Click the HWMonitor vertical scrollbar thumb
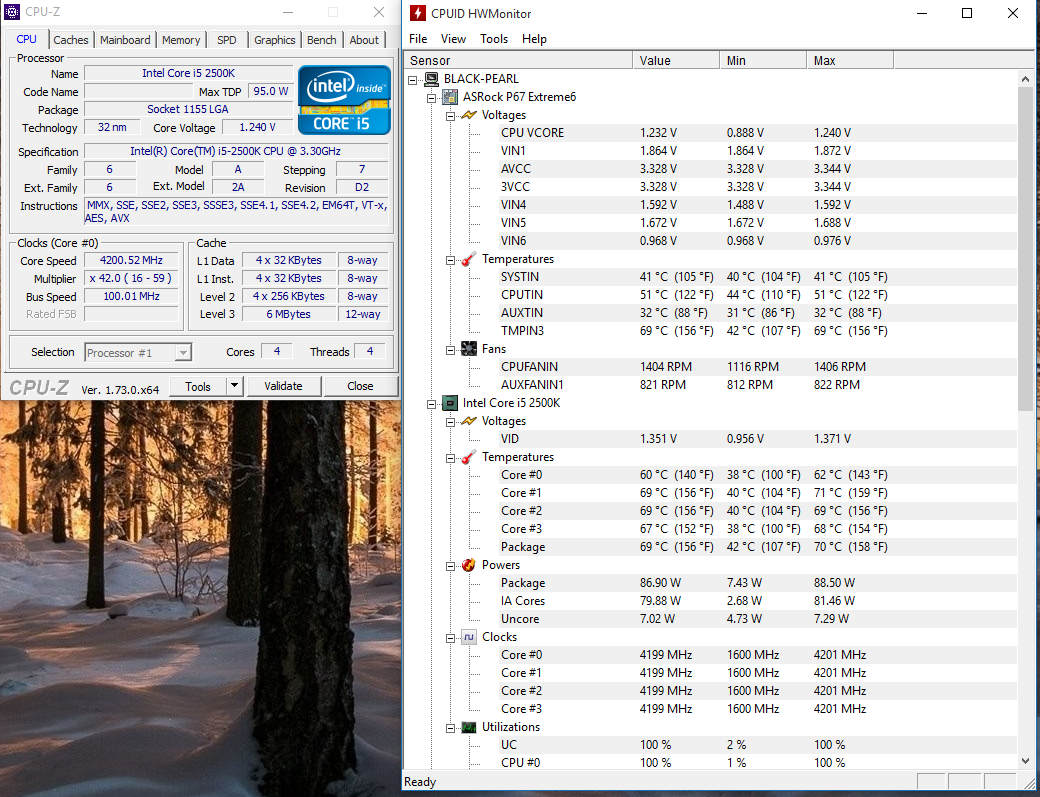This screenshot has height=797, width=1040. tap(1025, 248)
